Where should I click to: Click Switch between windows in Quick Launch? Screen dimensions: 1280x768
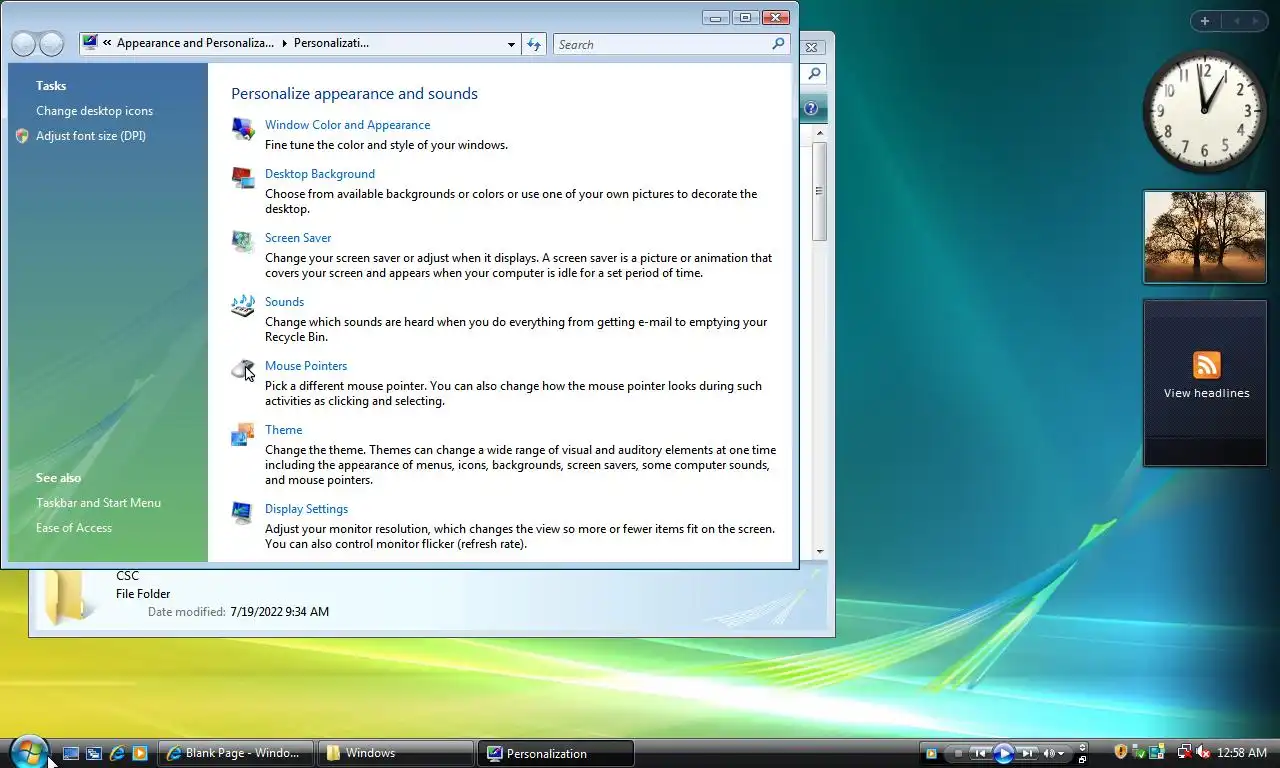[x=94, y=753]
